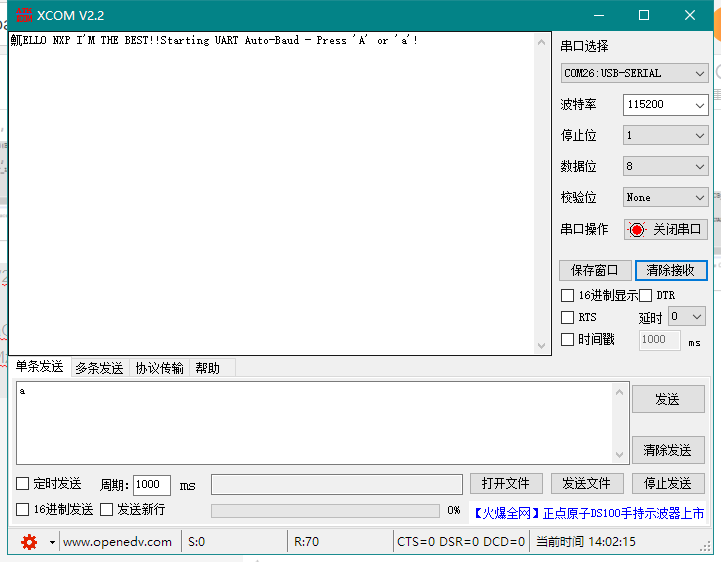
Task: Click send box scrollbar up arrow
Action: pos(619,392)
